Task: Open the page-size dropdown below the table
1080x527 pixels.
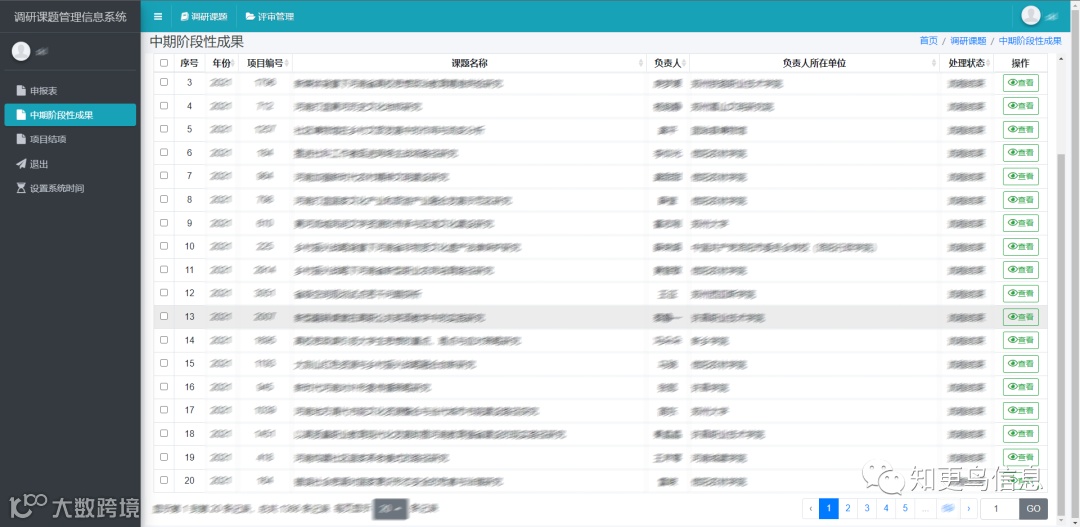Action: [391, 508]
